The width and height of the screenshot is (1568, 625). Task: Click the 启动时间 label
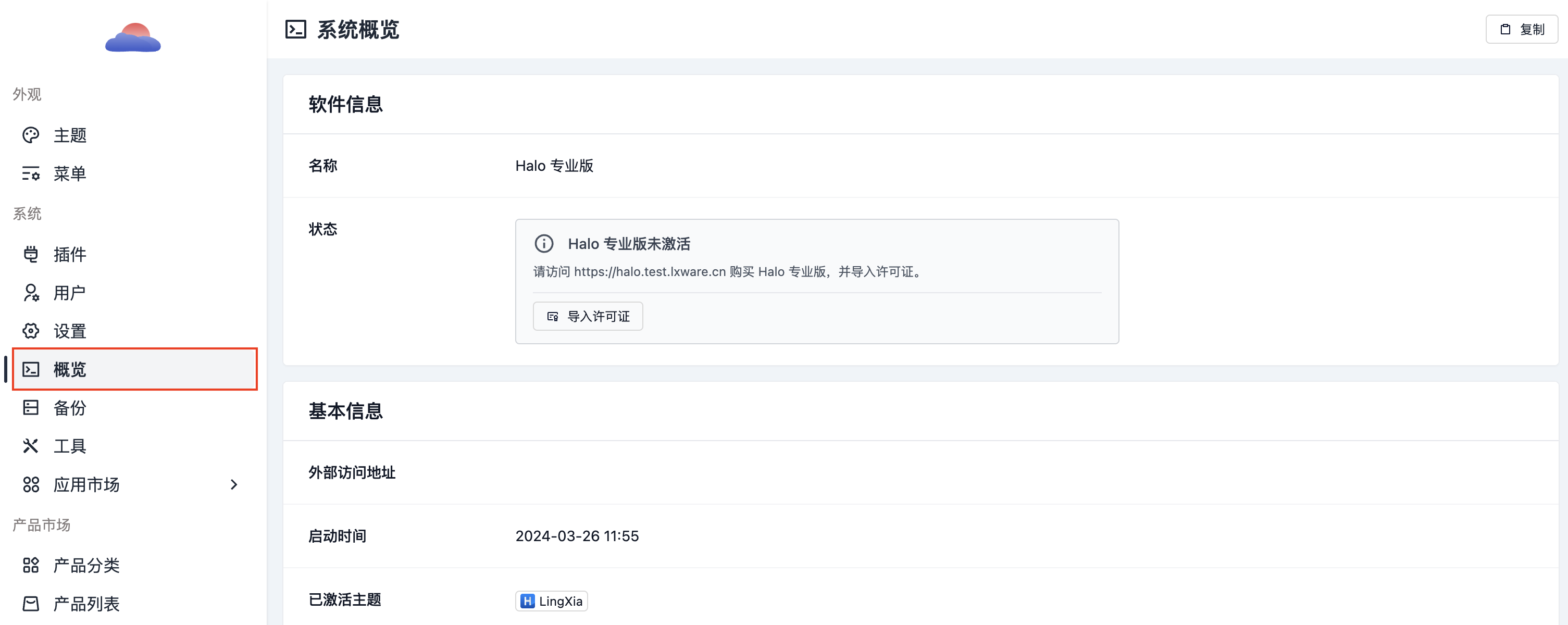(x=337, y=536)
